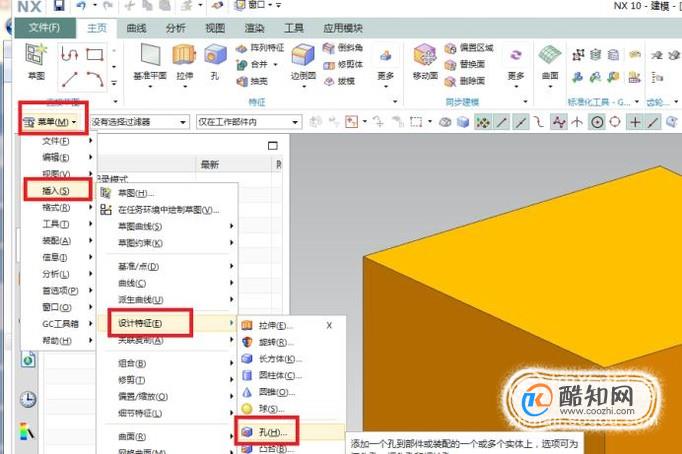Open the GC工具箱 menu entry

pos(58,324)
